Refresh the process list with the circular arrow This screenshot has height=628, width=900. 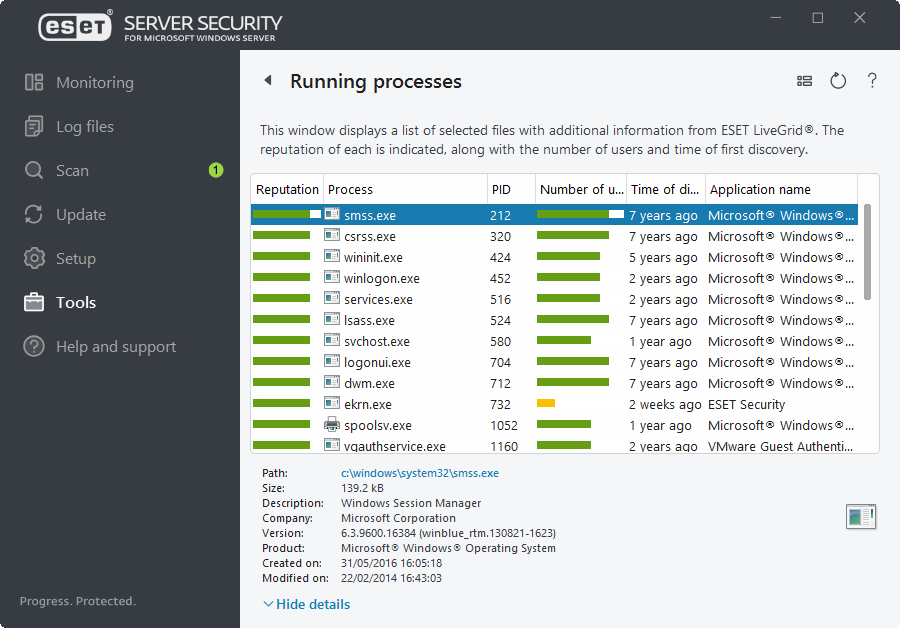(x=838, y=81)
